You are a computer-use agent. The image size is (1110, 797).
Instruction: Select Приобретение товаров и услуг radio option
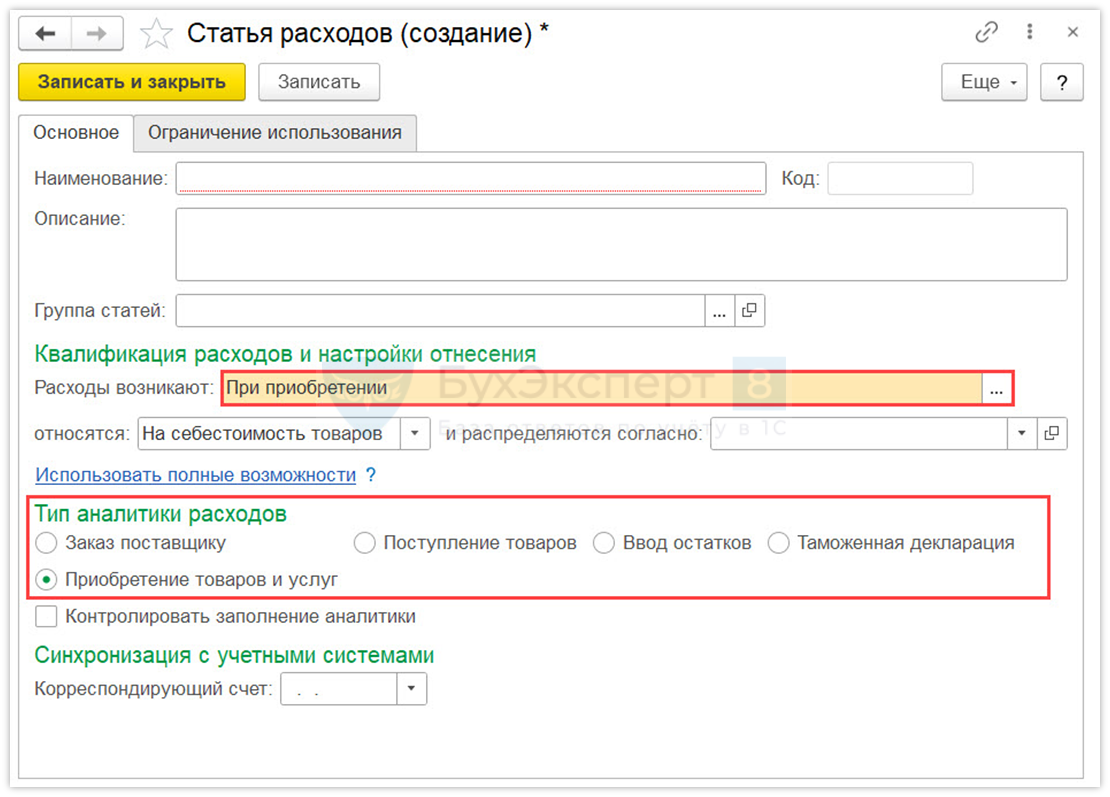(x=47, y=580)
